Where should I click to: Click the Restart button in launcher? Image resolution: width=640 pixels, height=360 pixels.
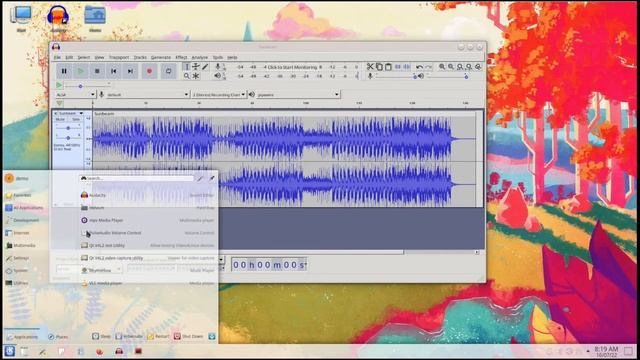click(158, 336)
